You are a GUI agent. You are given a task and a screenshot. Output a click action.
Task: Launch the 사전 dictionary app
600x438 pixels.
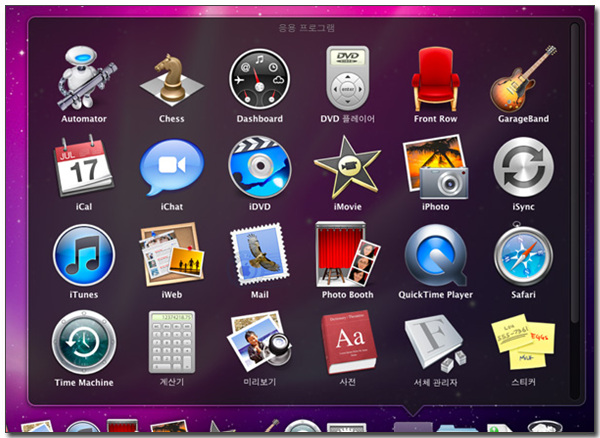pos(348,342)
